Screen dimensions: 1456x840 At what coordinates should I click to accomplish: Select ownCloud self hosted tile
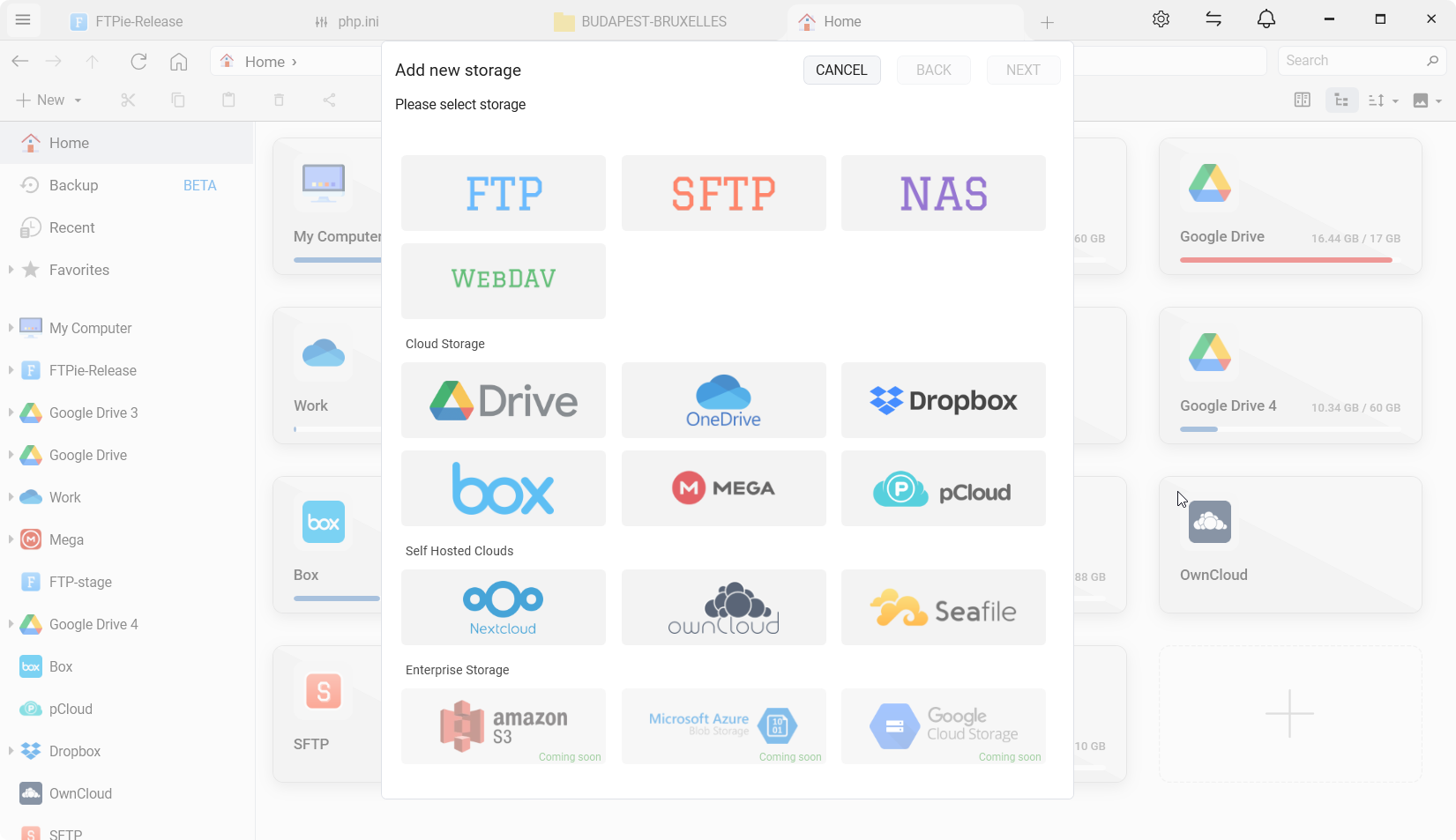pos(724,607)
